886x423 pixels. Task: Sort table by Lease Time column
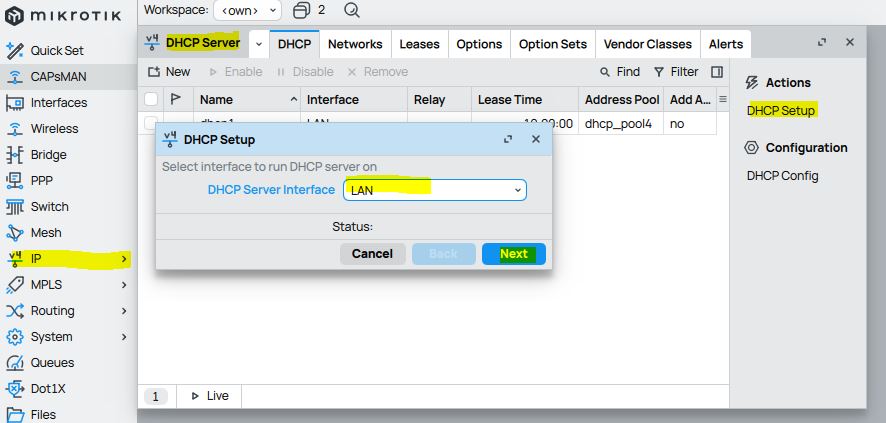509,100
